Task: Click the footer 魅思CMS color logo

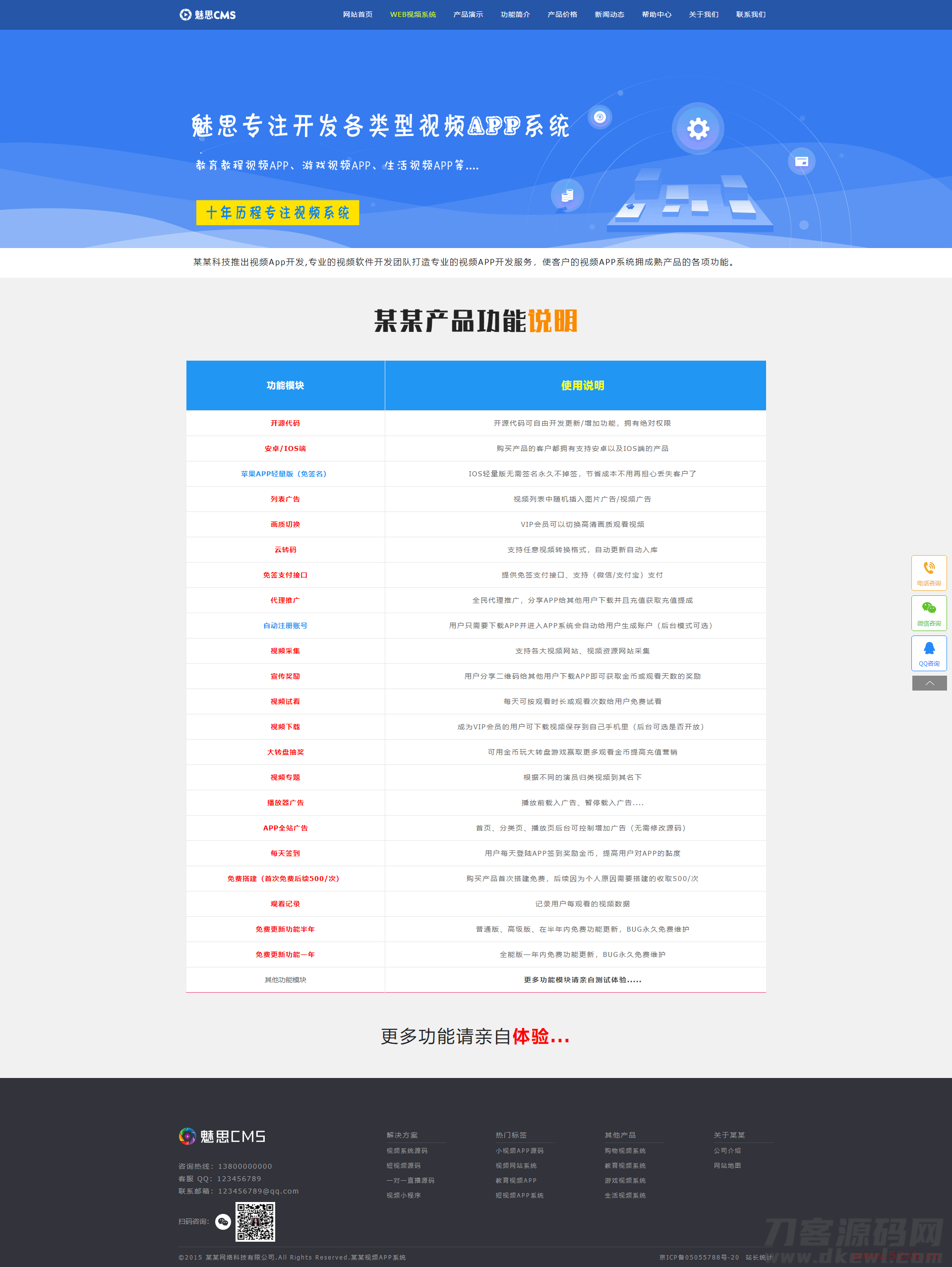Action: (x=222, y=1136)
